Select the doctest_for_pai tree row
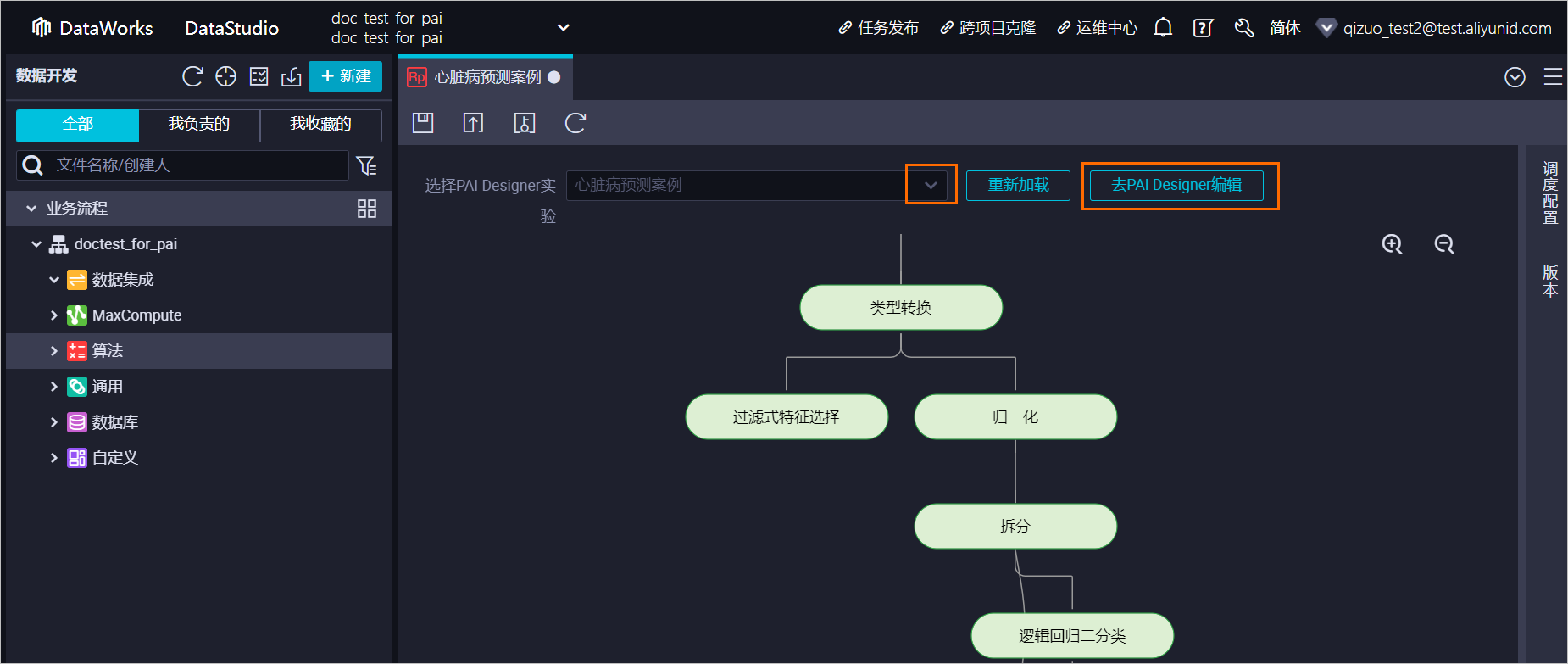 pyautogui.click(x=199, y=244)
